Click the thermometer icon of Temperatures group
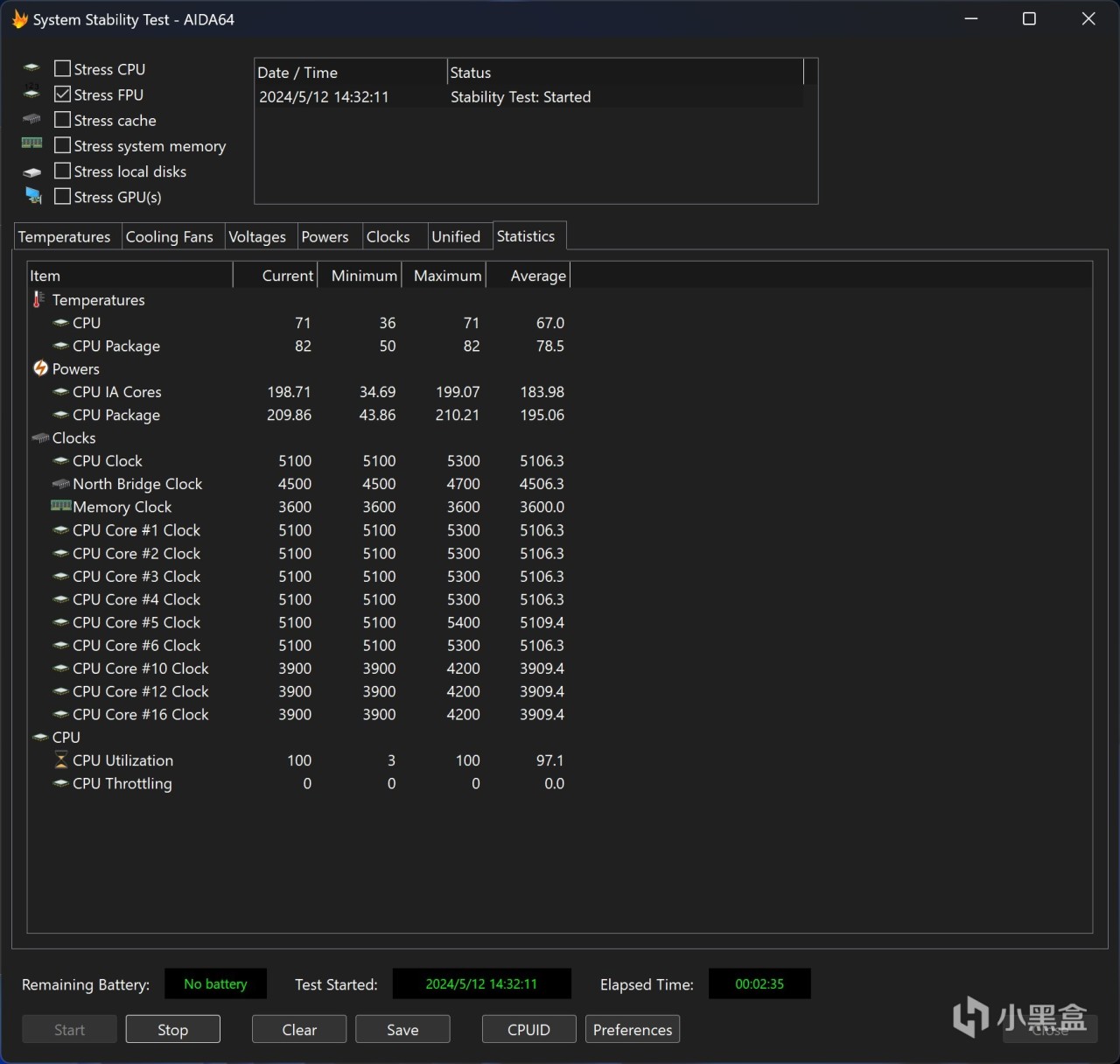This screenshot has height=1064, width=1120. (38, 299)
